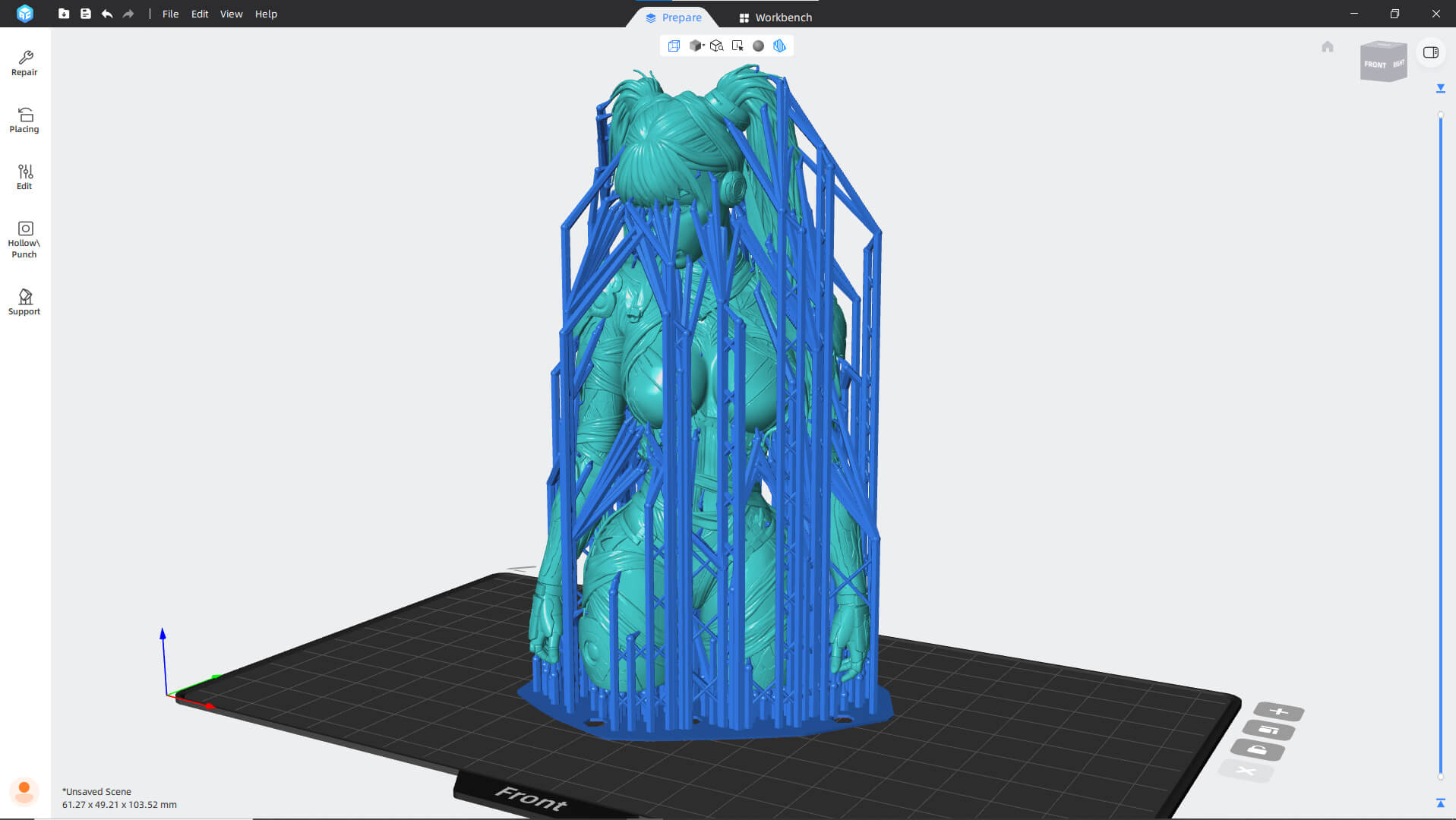Click the plus button beside the build plate
Viewport: 1456px width, 820px height.
(x=1279, y=711)
